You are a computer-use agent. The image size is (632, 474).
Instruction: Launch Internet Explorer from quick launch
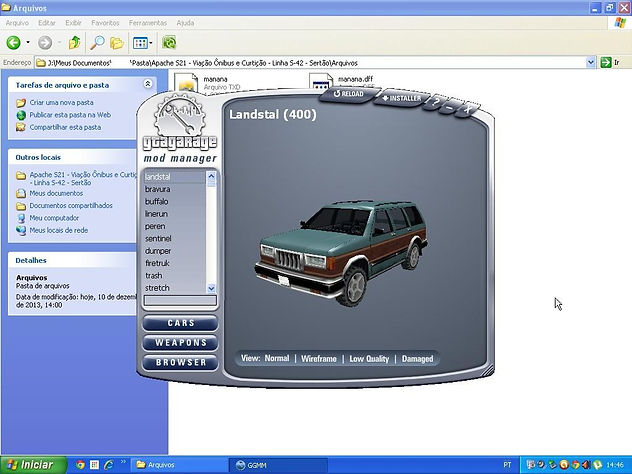click(x=108, y=465)
